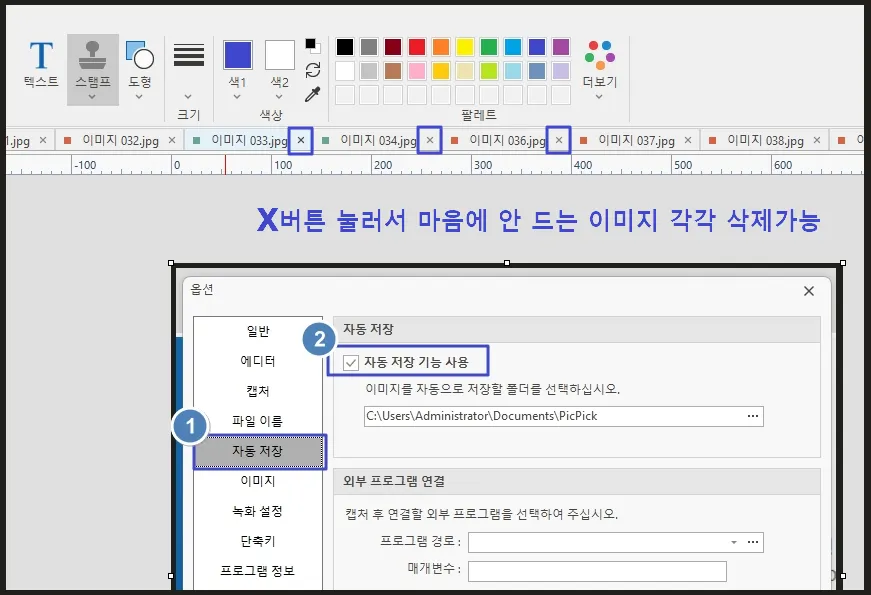
Task: Open the 크기 line thickness selector
Action: 189,55
